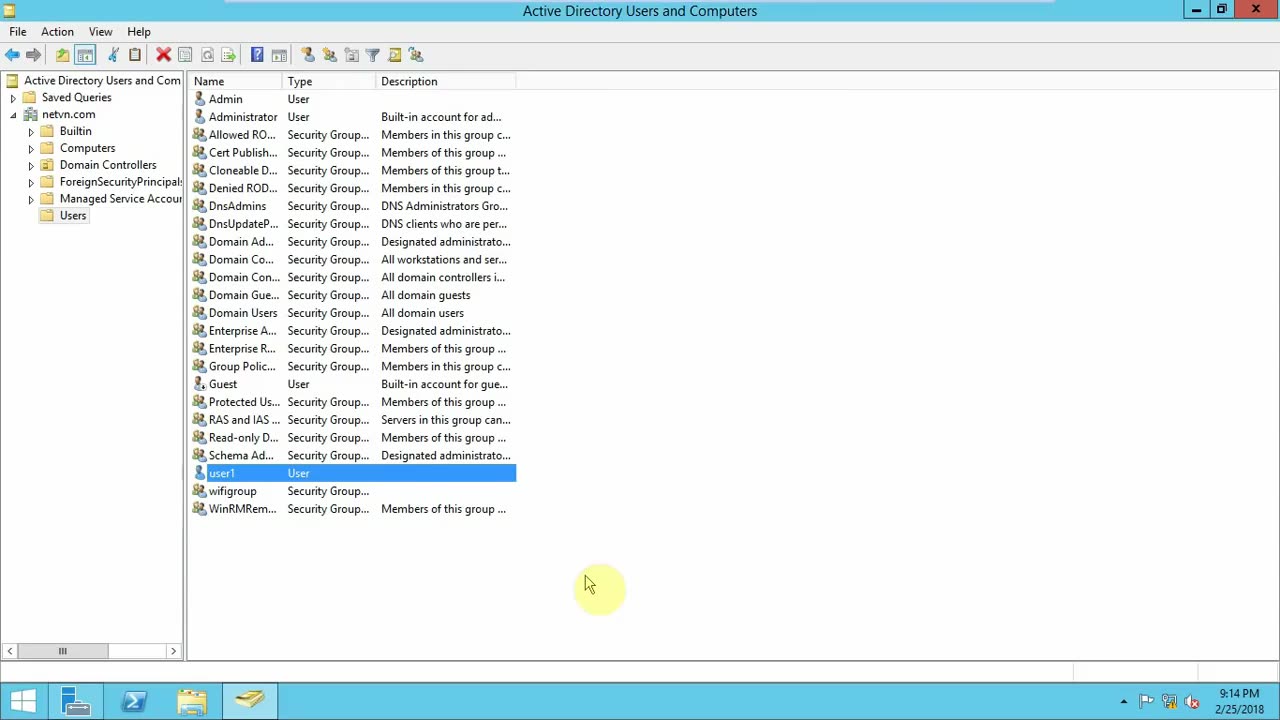Click the Find objects magnifier icon

[x=395, y=55]
